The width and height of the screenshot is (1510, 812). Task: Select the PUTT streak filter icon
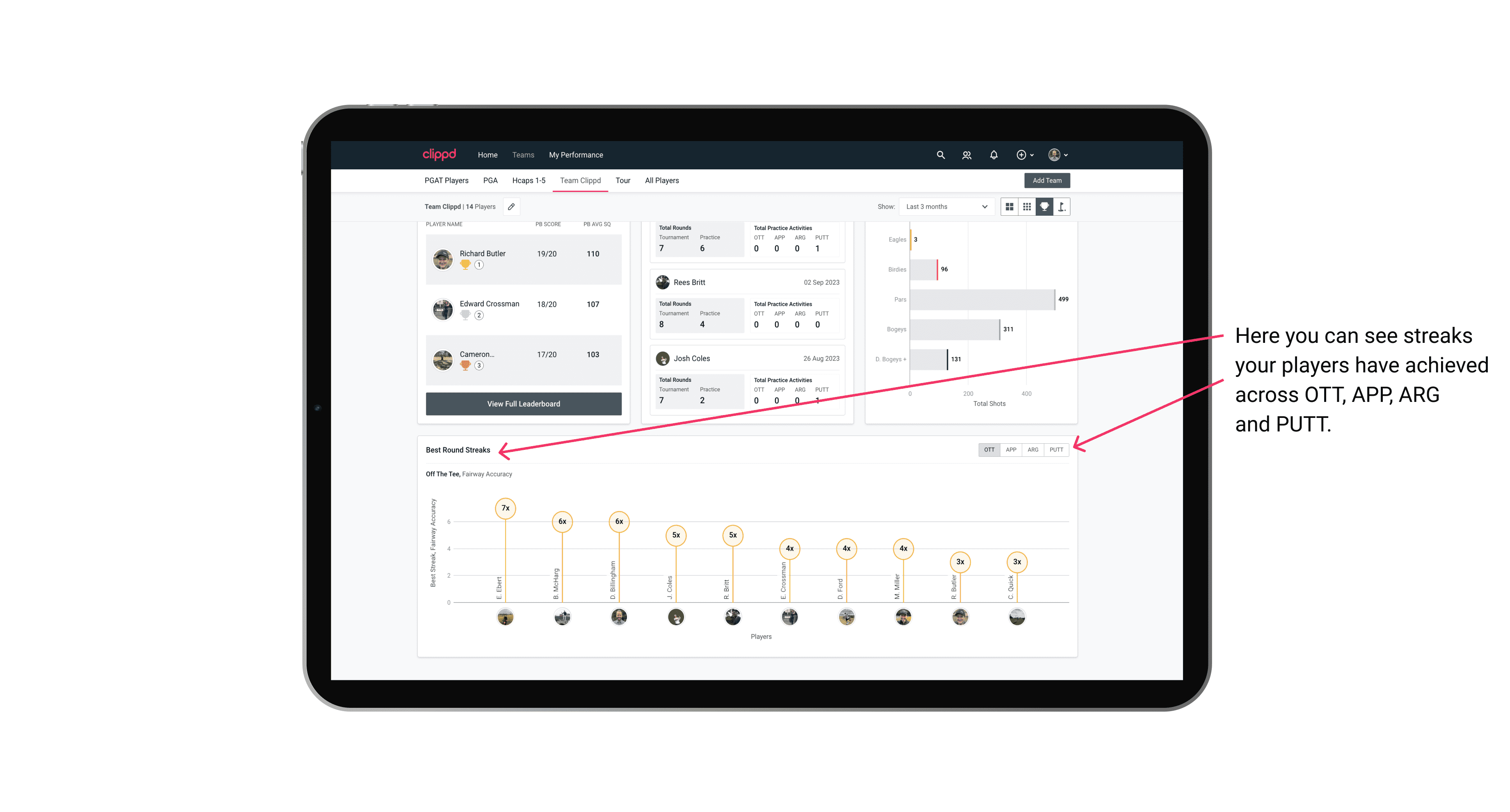[1056, 449]
